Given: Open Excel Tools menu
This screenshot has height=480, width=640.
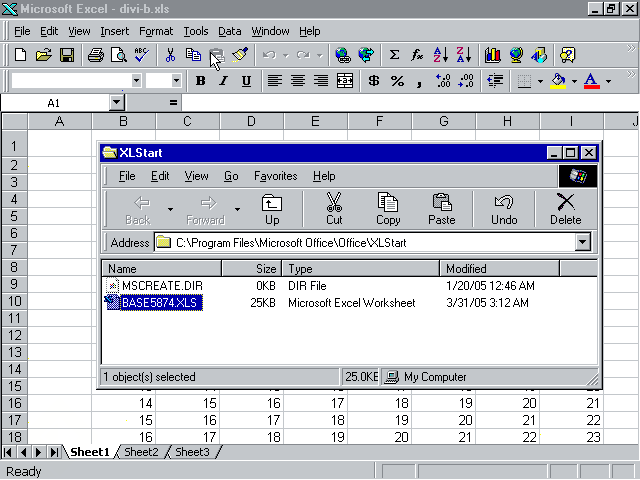Looking at the screenshot, I should click(x=196, y=31).
